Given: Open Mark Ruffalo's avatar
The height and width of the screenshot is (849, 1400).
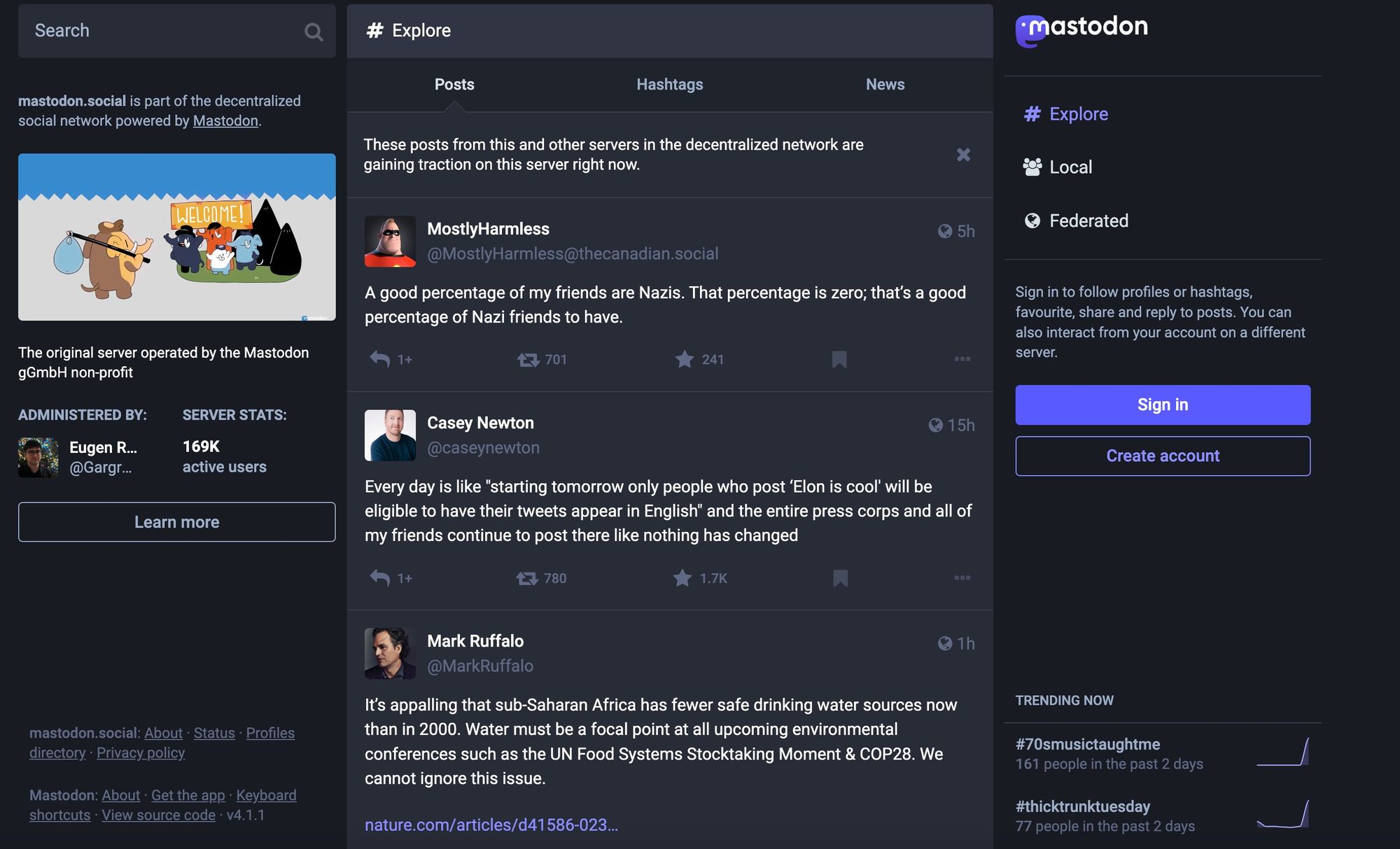Looking at the screenshot, I should (390, 654).
